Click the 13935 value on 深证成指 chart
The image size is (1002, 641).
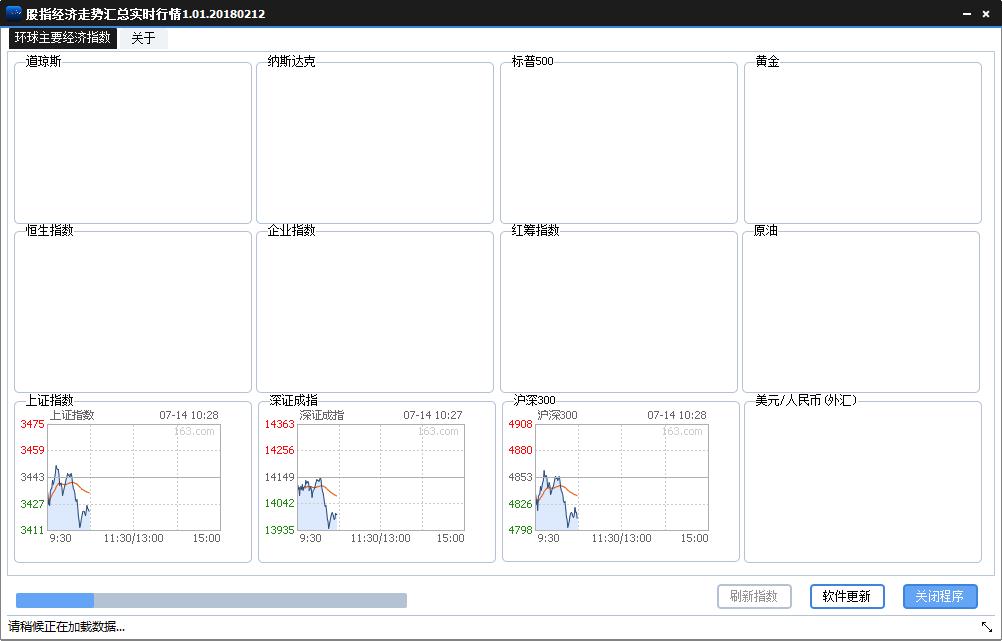279,530
